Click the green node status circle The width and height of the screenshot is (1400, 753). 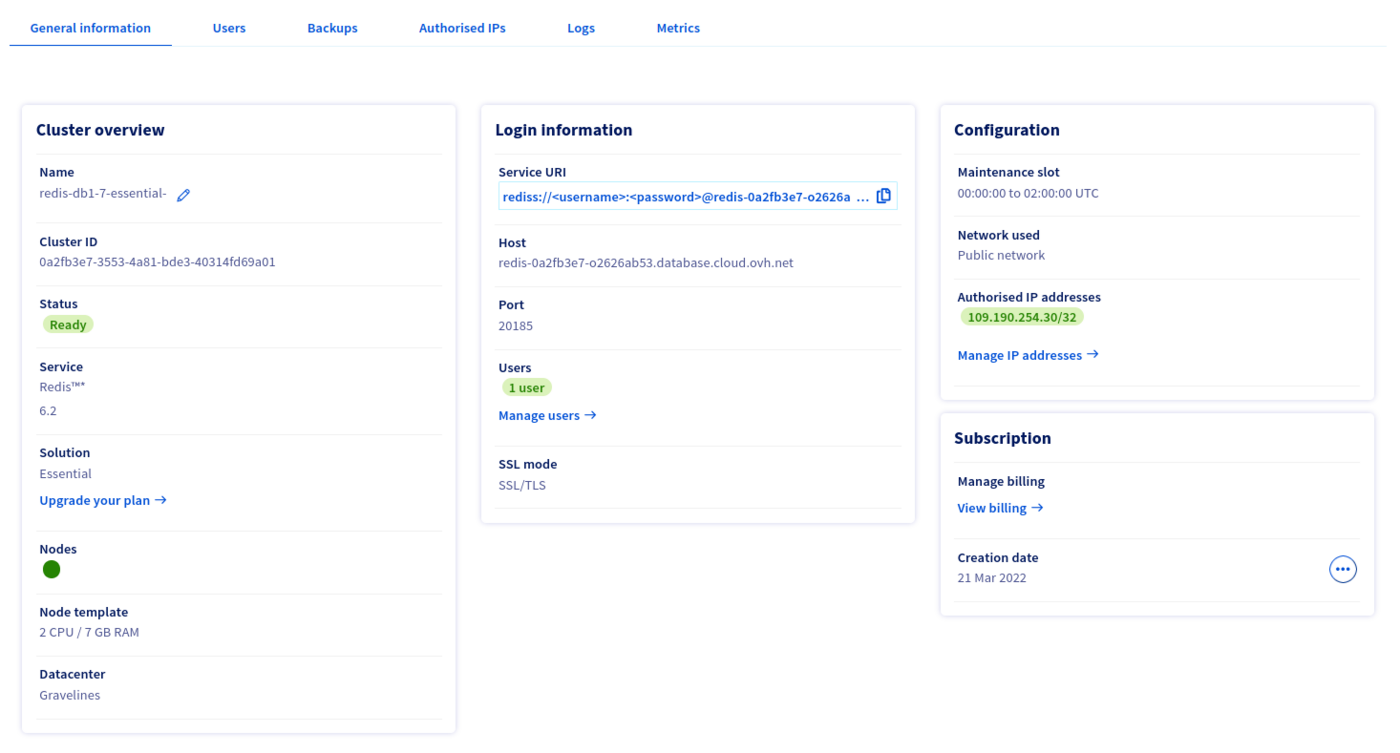point(52,569)
